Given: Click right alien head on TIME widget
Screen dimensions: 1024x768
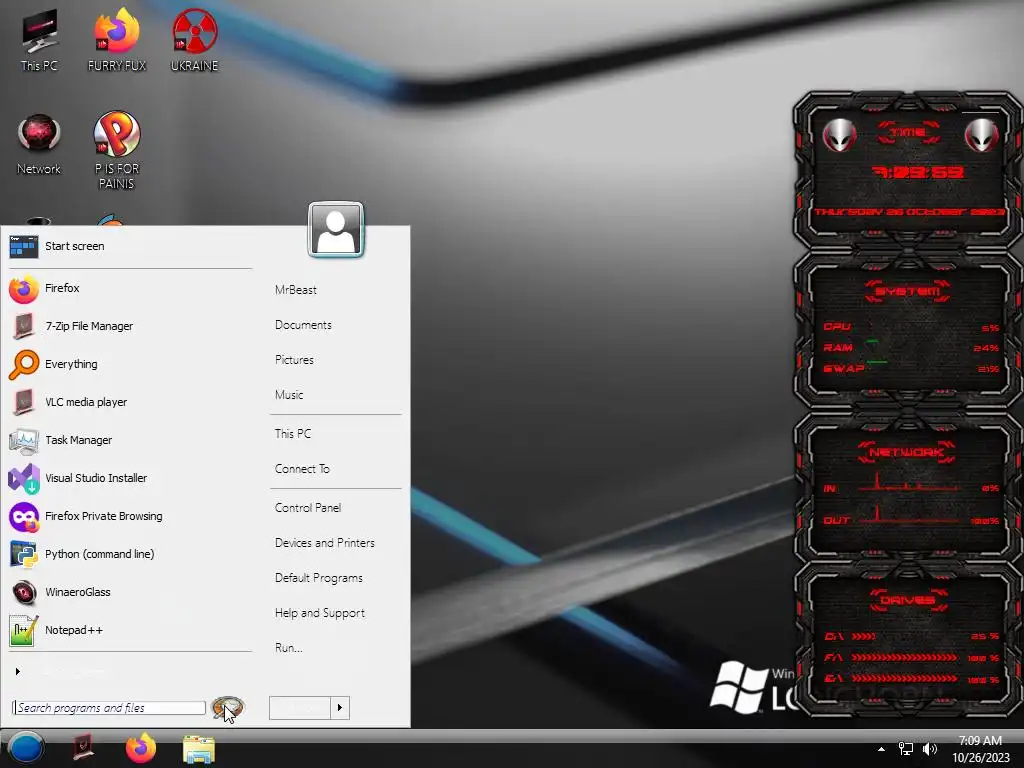Looking at the screenshot, I should [x=981, y=135].
